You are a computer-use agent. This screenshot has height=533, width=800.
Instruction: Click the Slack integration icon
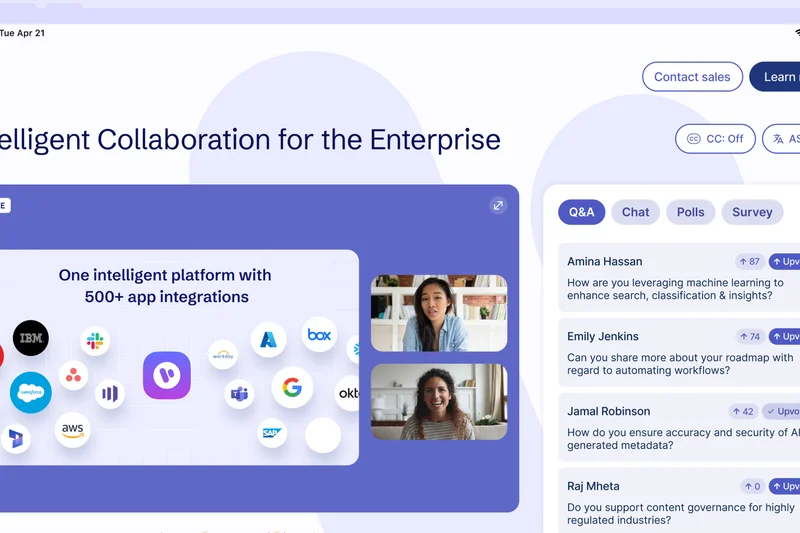(x=95, y=342)
